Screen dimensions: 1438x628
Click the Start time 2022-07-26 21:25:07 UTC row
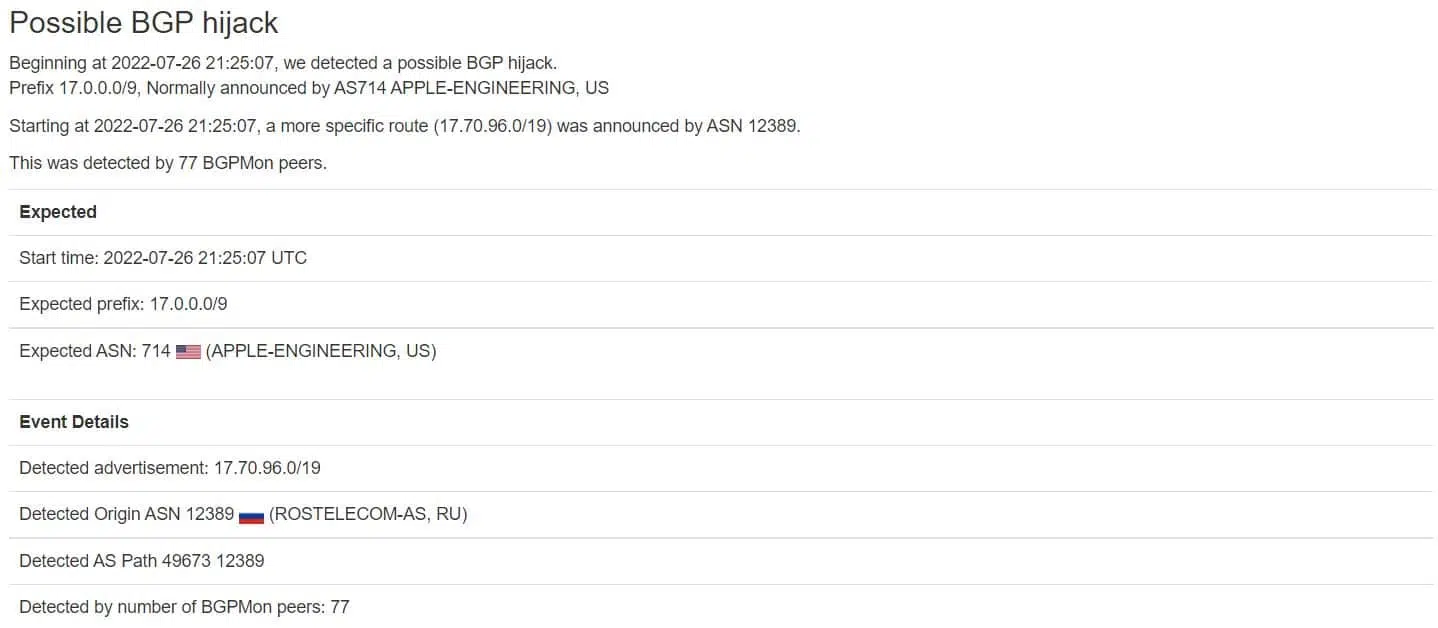coord(721,258)
